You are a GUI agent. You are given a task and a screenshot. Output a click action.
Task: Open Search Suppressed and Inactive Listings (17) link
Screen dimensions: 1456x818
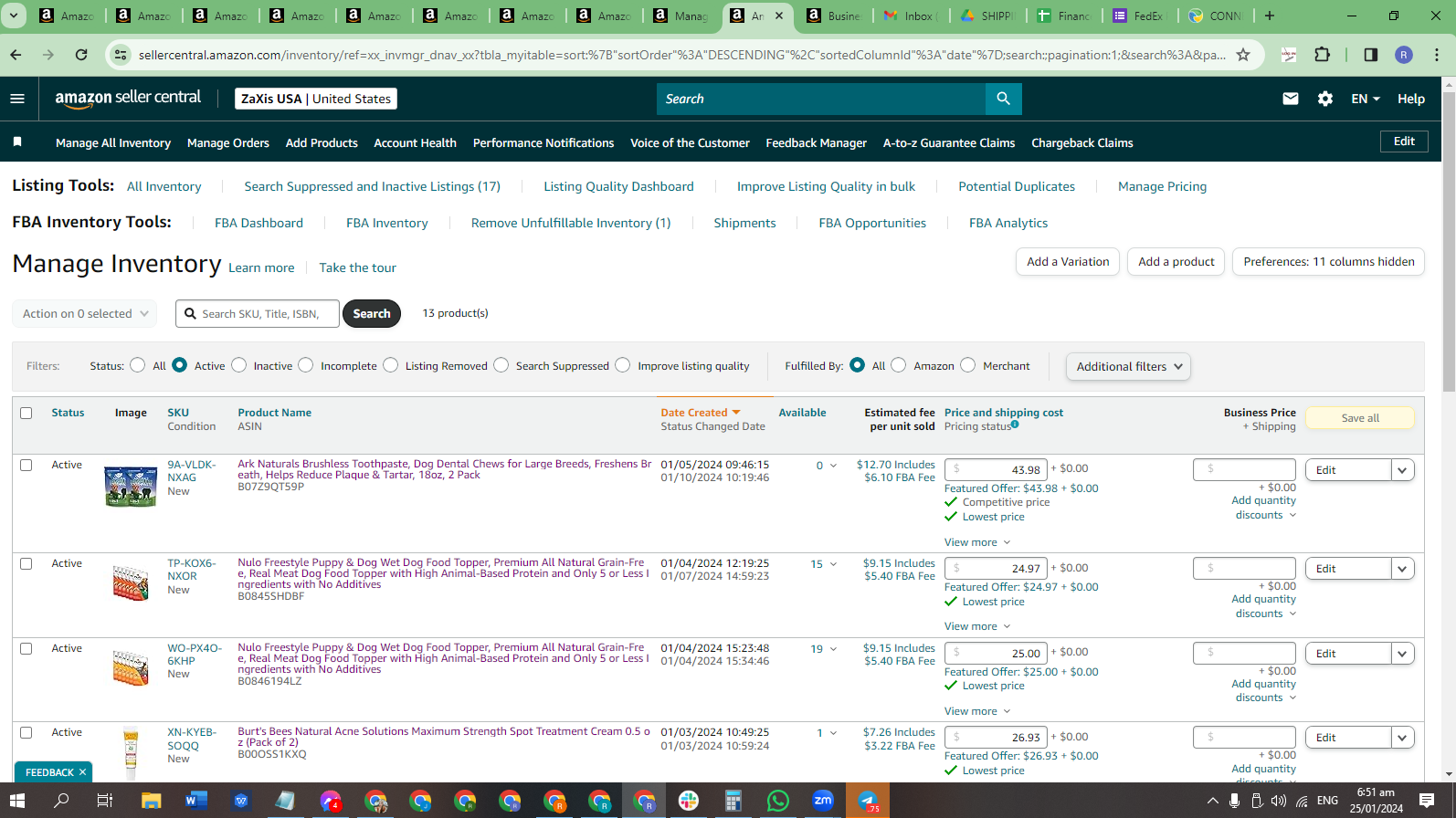click(372, 186)
